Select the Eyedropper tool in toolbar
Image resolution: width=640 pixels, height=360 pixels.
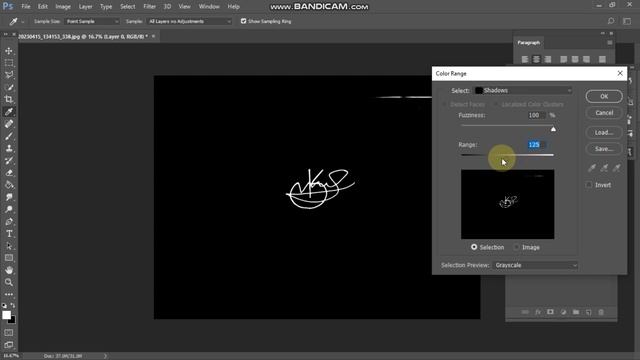[x=9, y=111]
